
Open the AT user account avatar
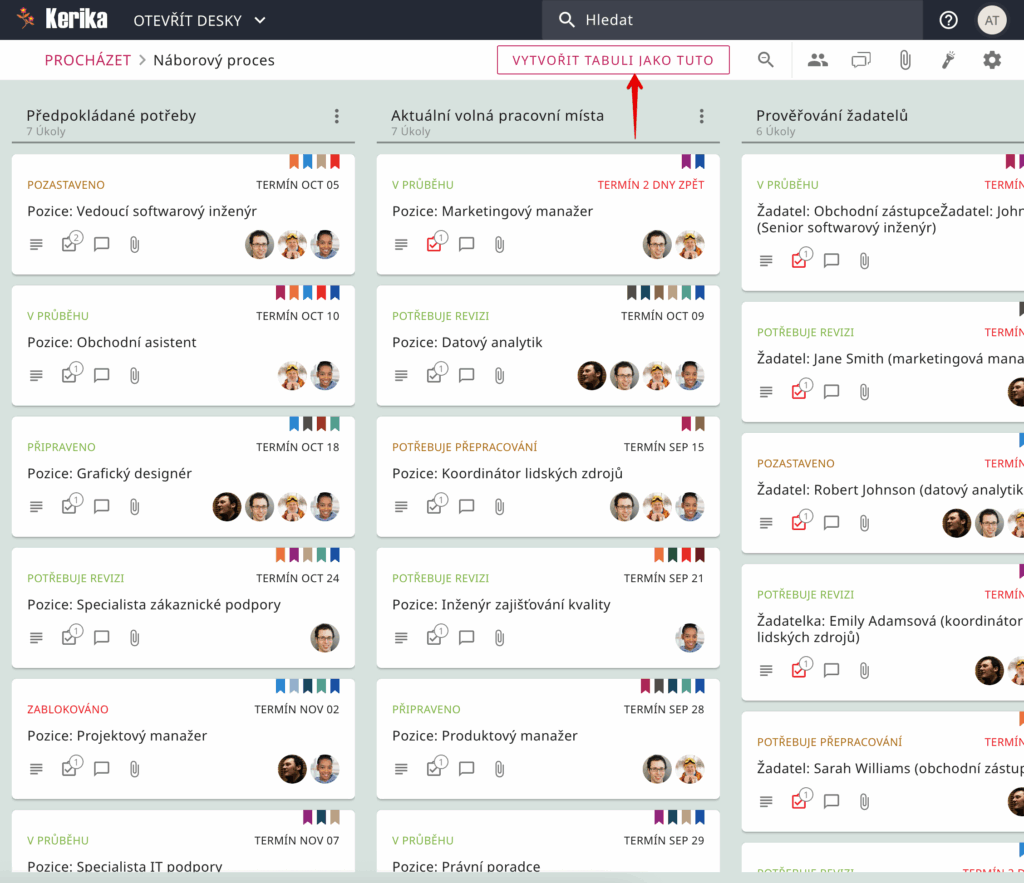pos(992,20)
